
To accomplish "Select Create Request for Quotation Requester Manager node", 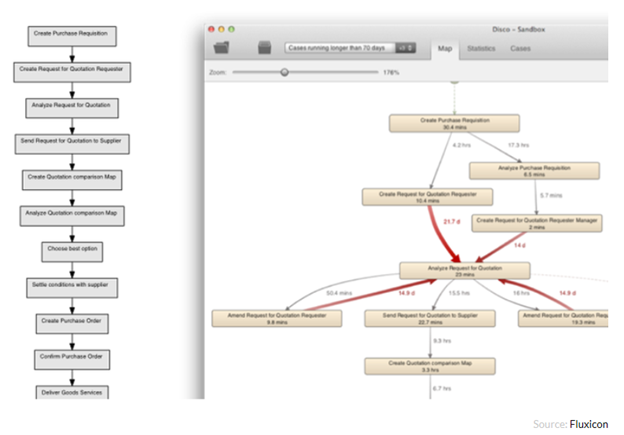I will coord(537,223).
